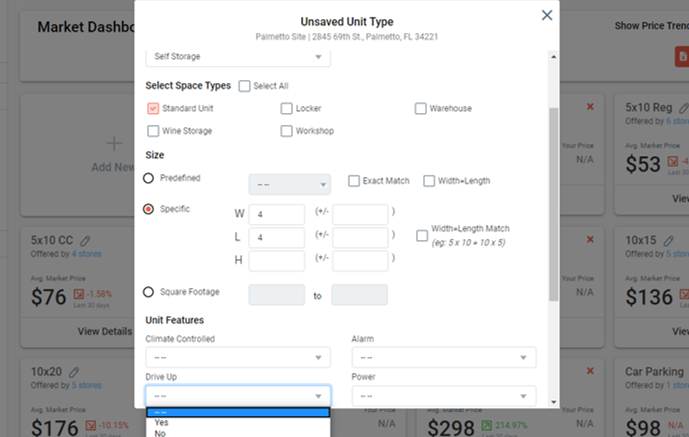Open the Power dropdown

[444, 396]
